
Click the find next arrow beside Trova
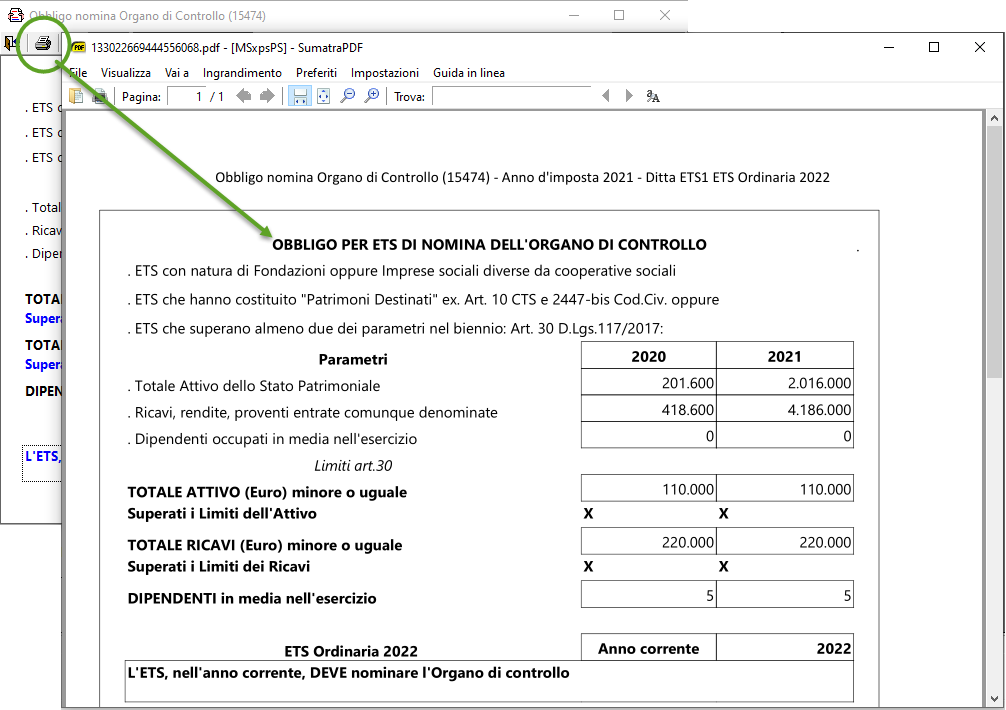pos(629,96)
